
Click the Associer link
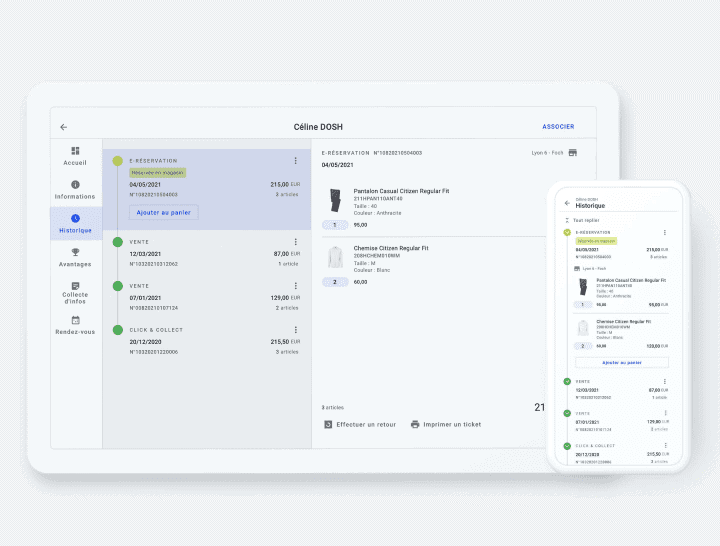point(558,127)
